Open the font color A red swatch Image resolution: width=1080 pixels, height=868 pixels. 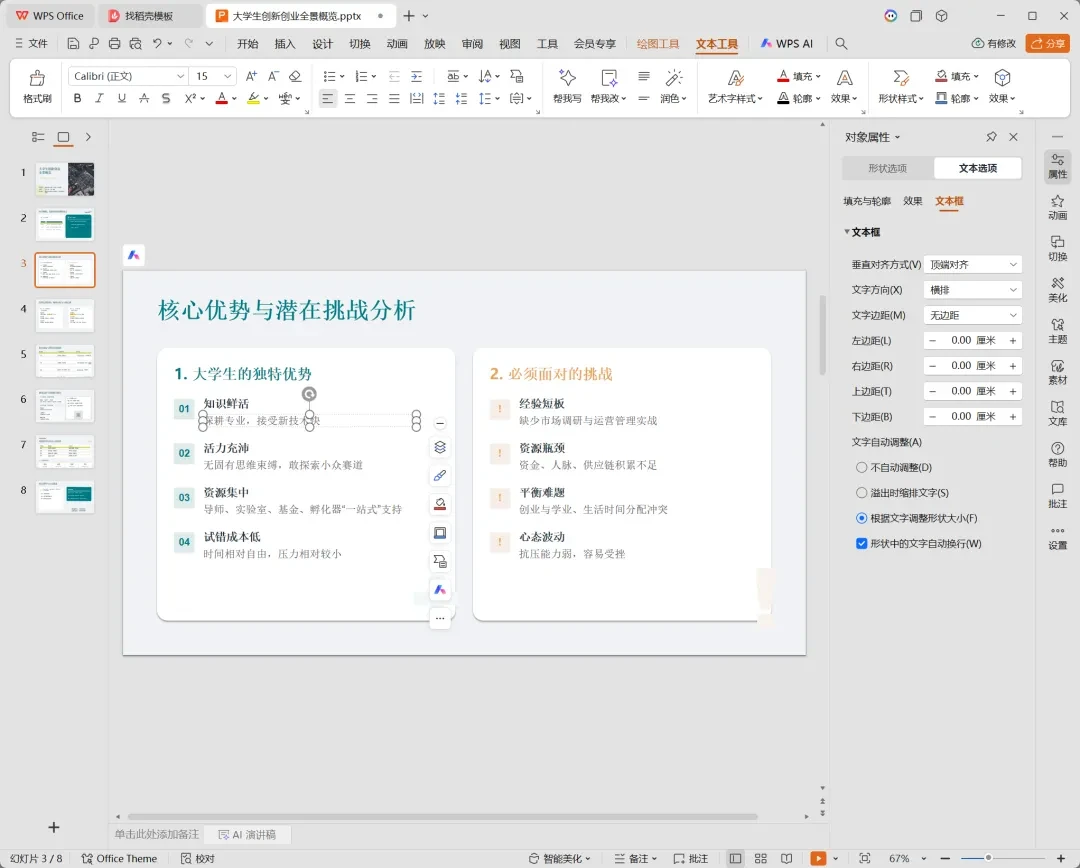pyautogui.click(x=221, y=99)
